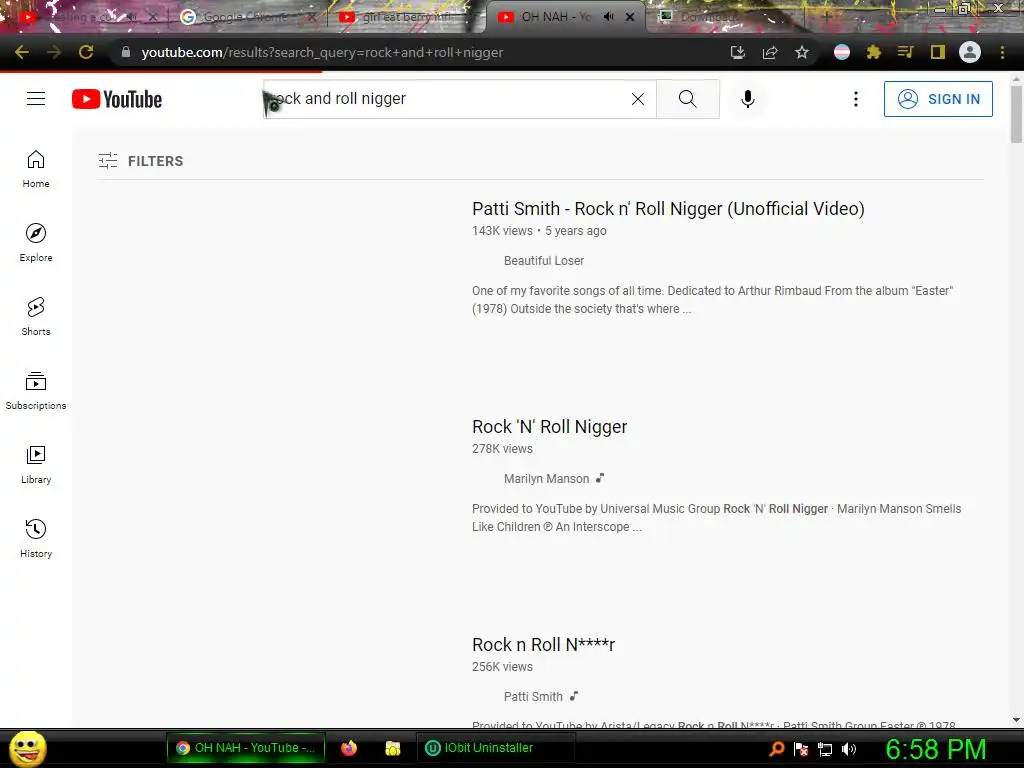This screenshot has height=768, width=1024.
Task: Open the Chrome profile avatar
Action: pyautogui.click(x=970, y=52)
